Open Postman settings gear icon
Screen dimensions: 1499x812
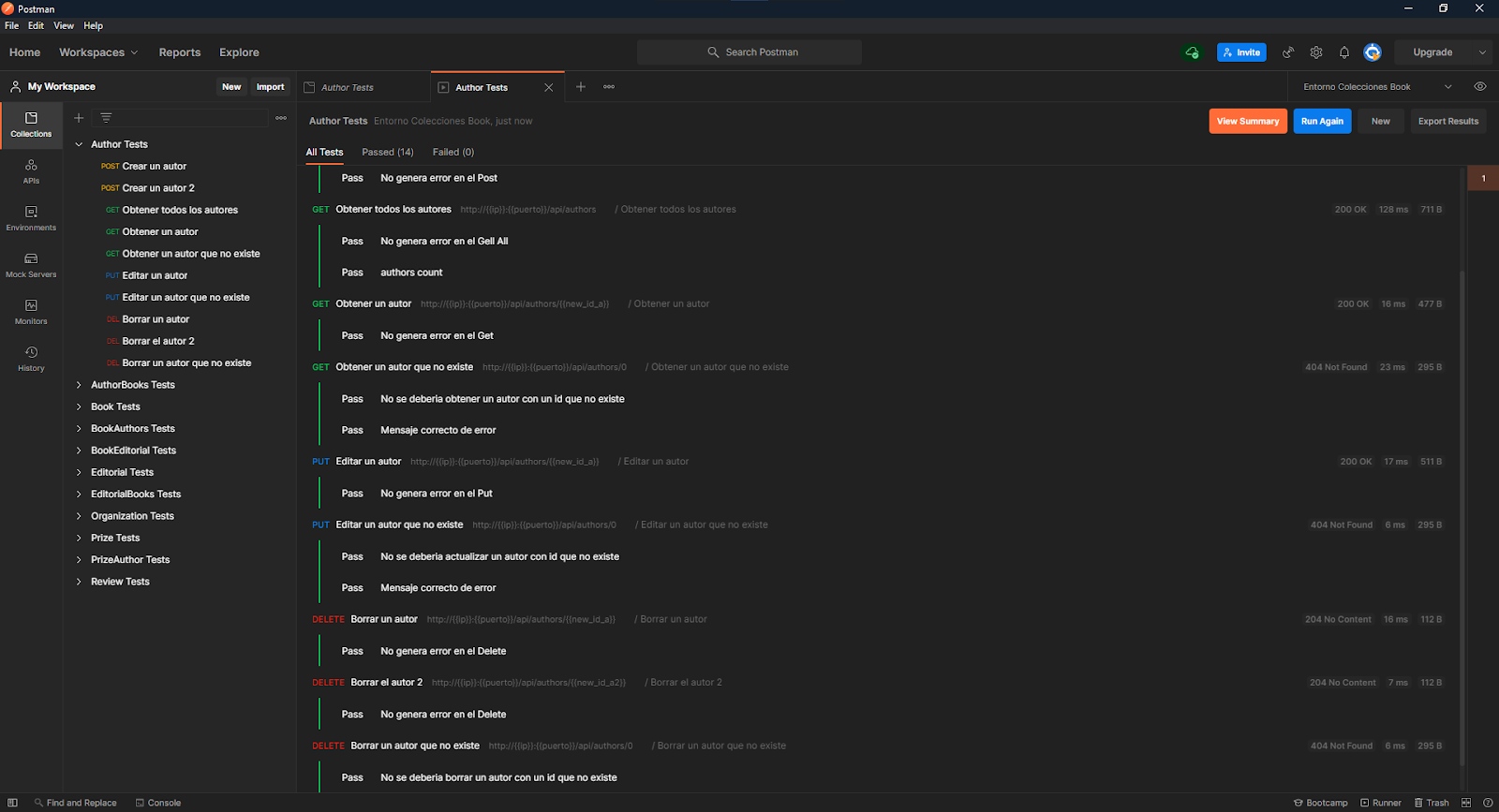click(x=1316, y=52)
